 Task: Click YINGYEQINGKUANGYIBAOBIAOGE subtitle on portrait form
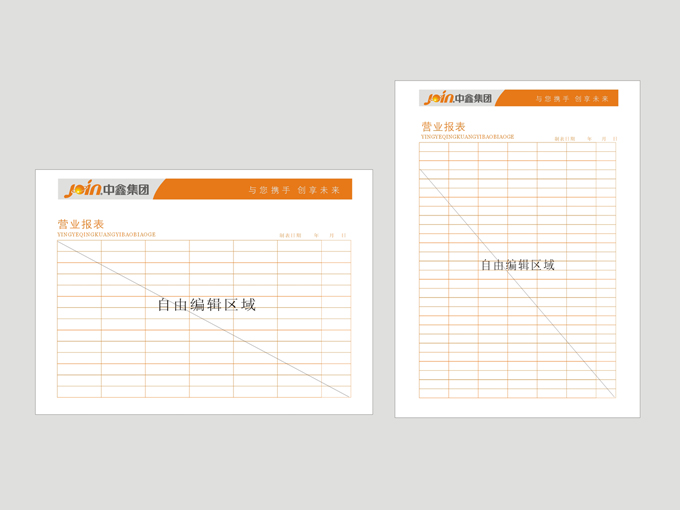point(468,137)
